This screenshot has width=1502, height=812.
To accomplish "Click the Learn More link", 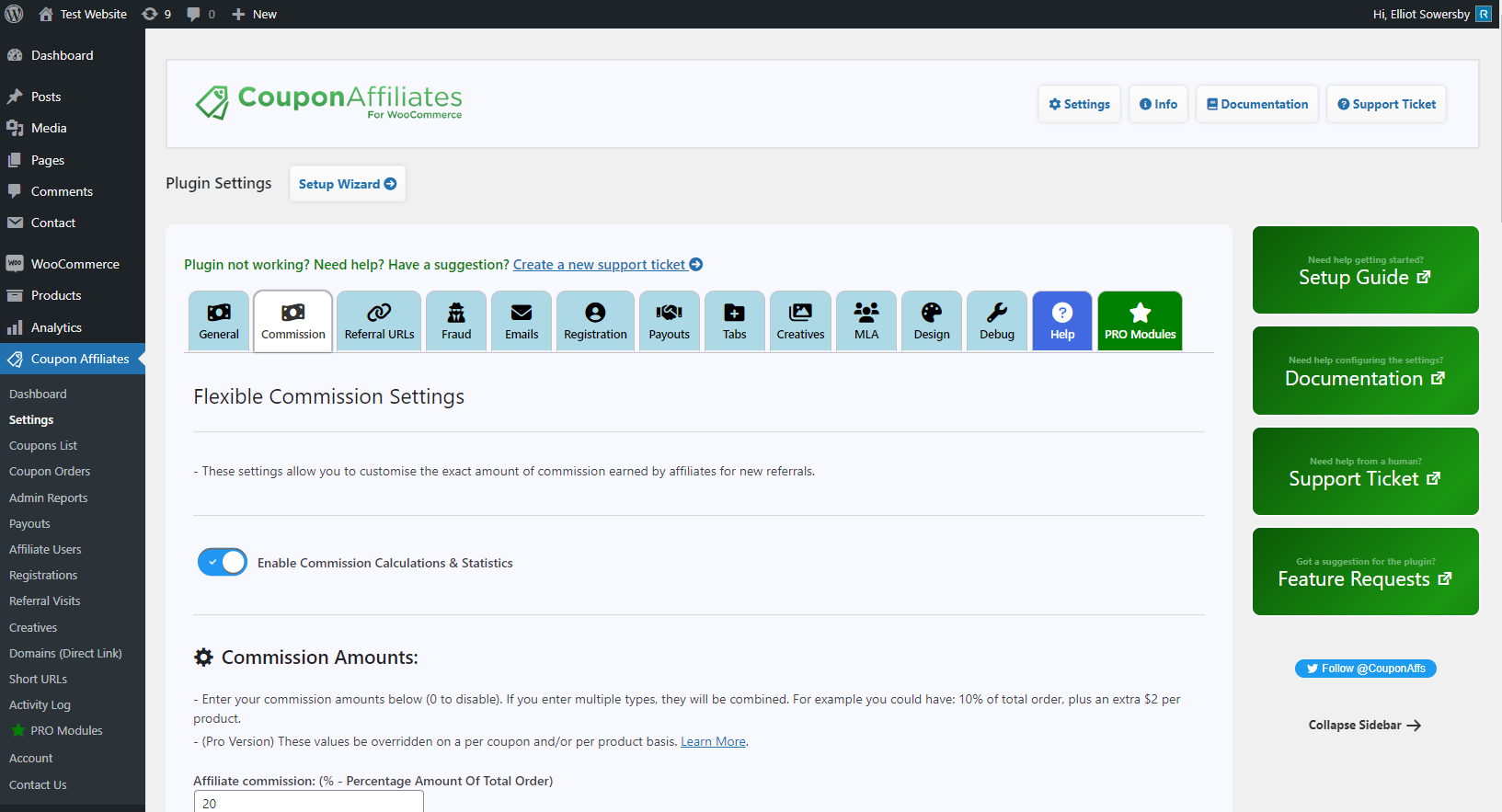I will [713, 741].
